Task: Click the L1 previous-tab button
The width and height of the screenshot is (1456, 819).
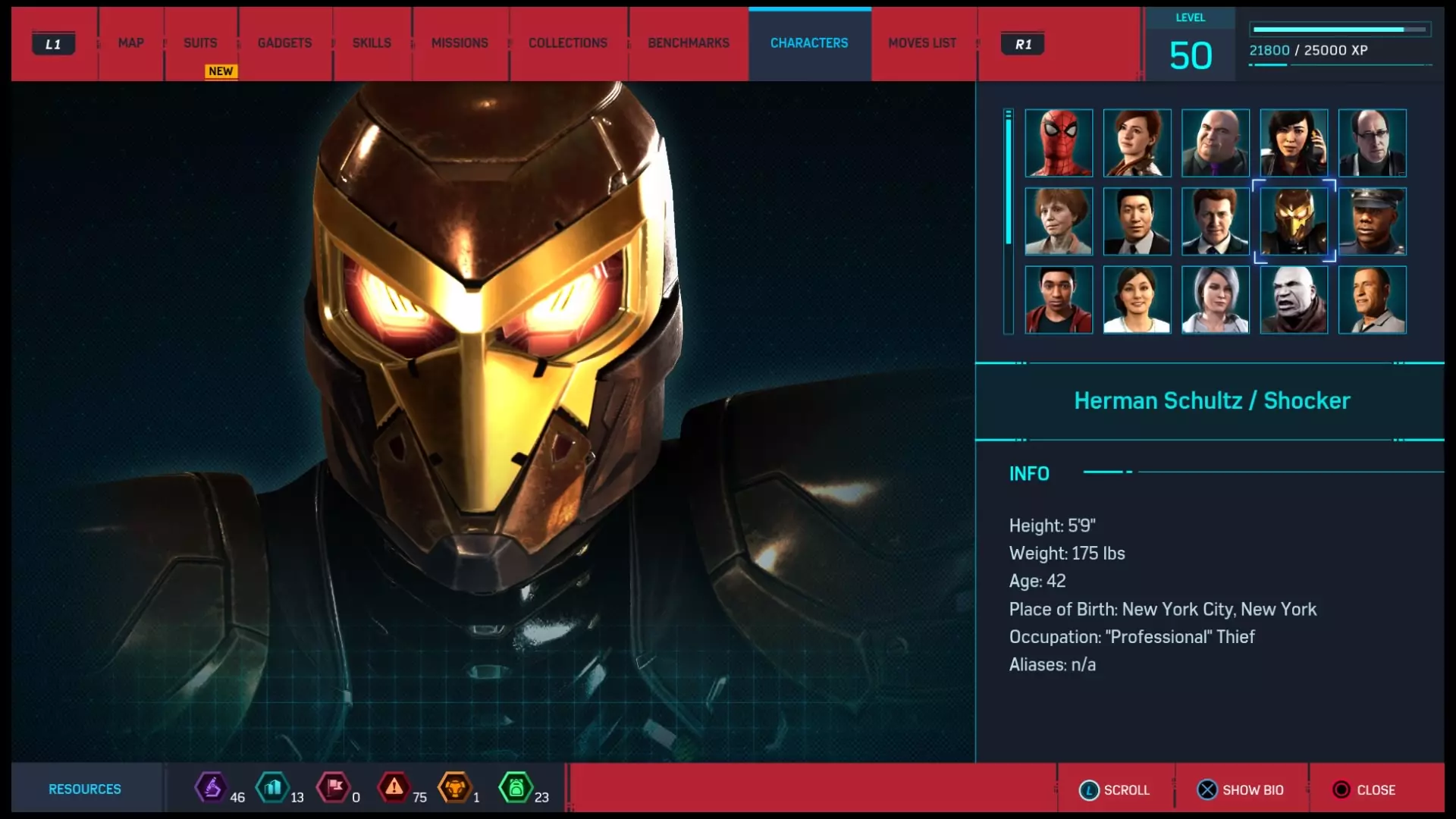Action: click(x=53, y=44)
